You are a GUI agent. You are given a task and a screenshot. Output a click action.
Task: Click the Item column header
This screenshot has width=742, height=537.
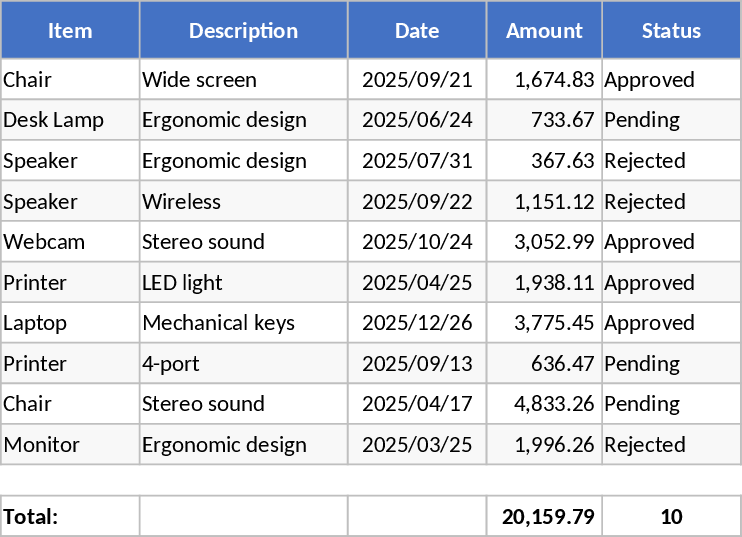click(x=70, y=30)
